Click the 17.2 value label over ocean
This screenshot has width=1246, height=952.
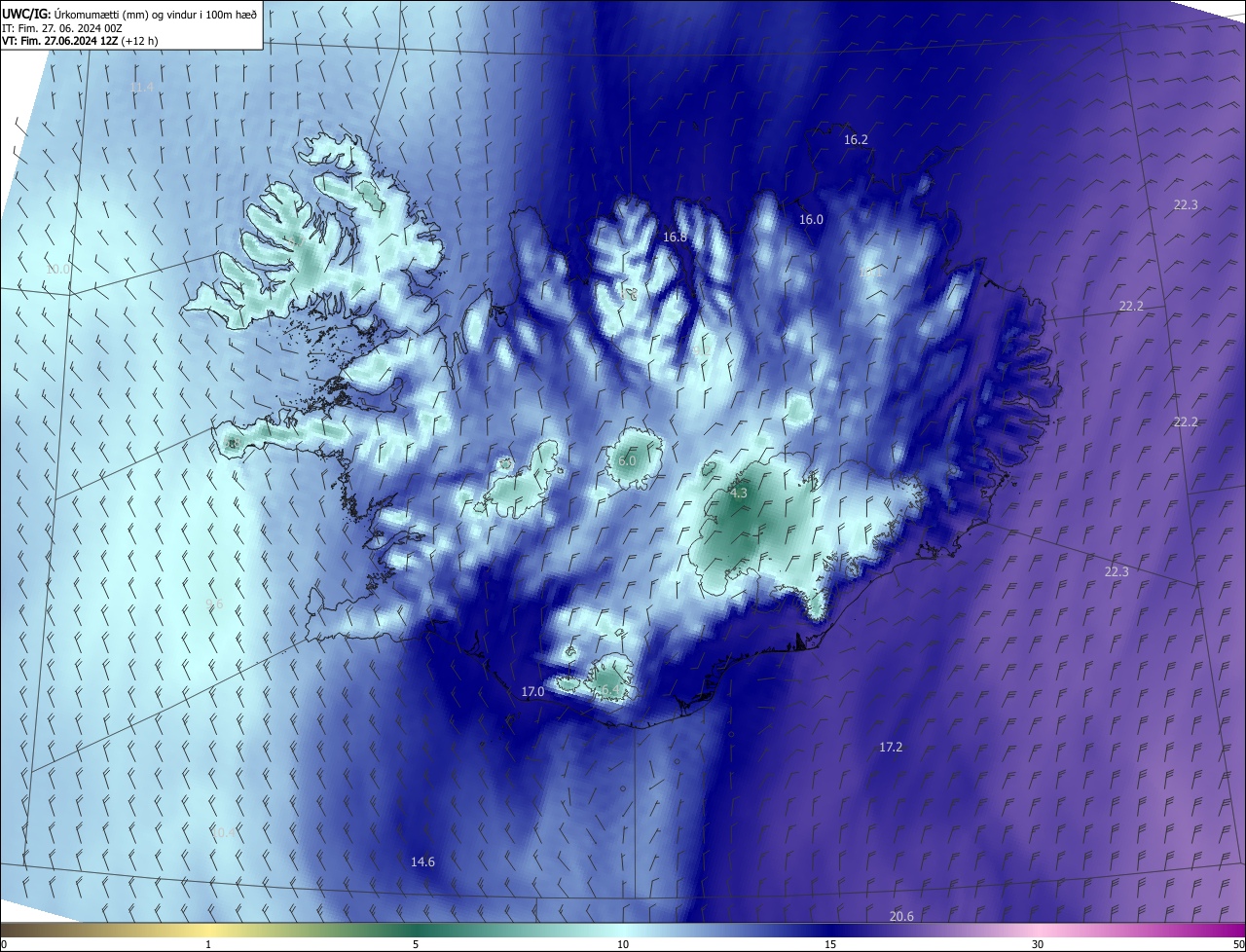(891, 748)
